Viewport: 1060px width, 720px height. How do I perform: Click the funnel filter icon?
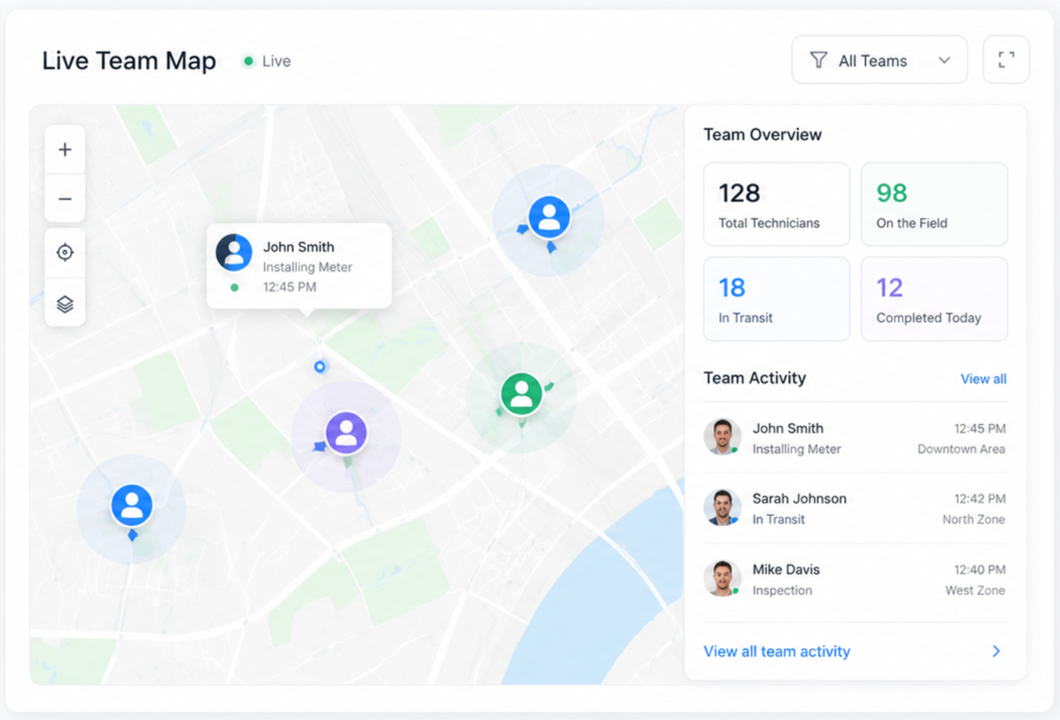click(x=819, y=60)
